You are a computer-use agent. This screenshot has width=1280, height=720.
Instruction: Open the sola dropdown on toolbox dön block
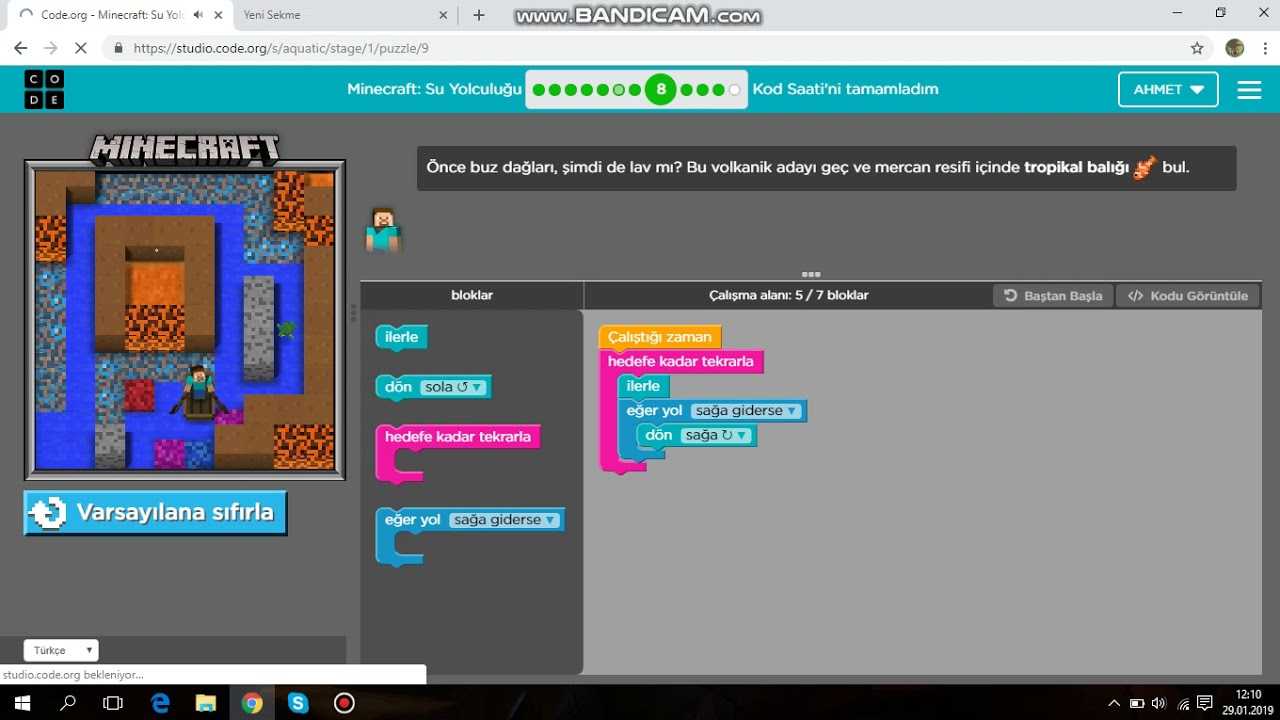(453, 387)
